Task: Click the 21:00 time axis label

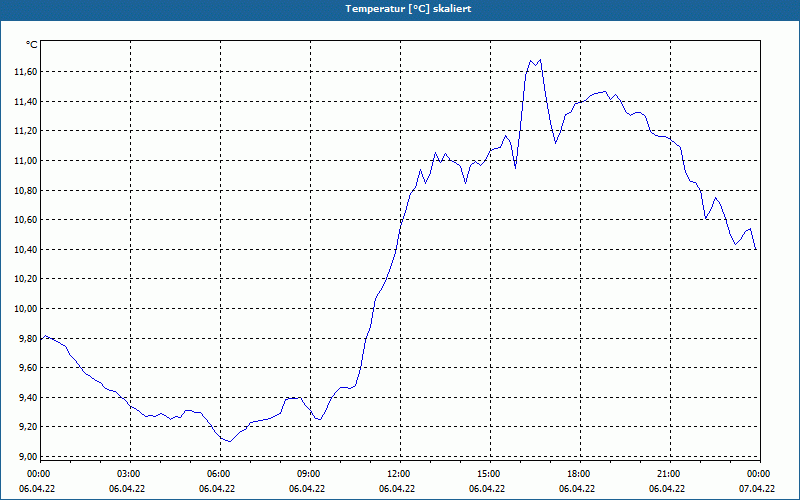Action: (667, 474)
